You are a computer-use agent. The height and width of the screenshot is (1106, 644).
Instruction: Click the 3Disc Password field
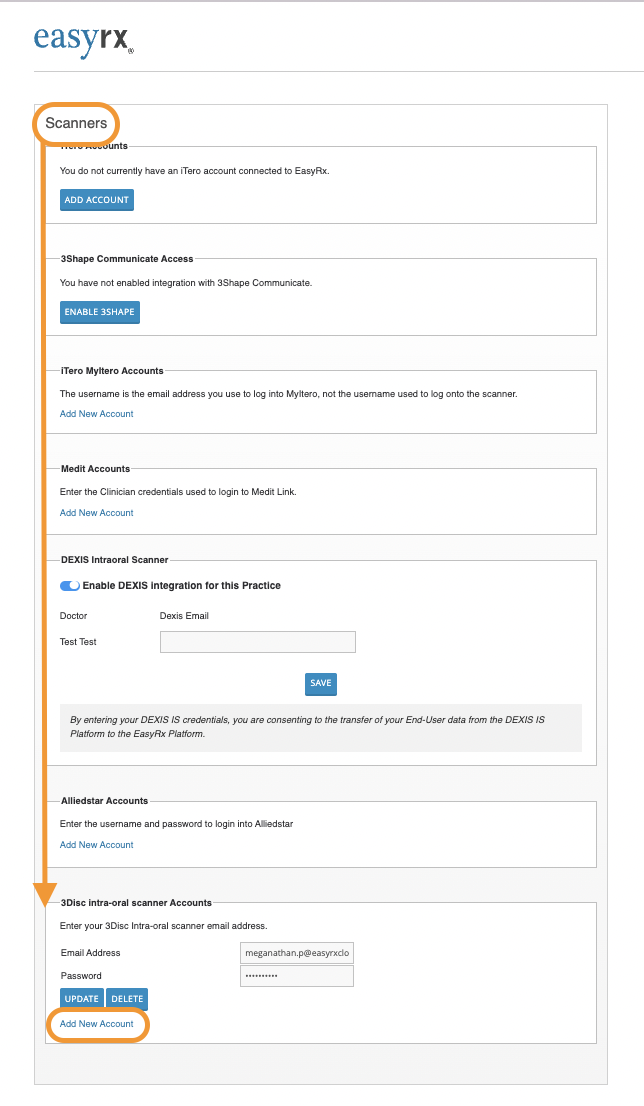pos(296,976)
